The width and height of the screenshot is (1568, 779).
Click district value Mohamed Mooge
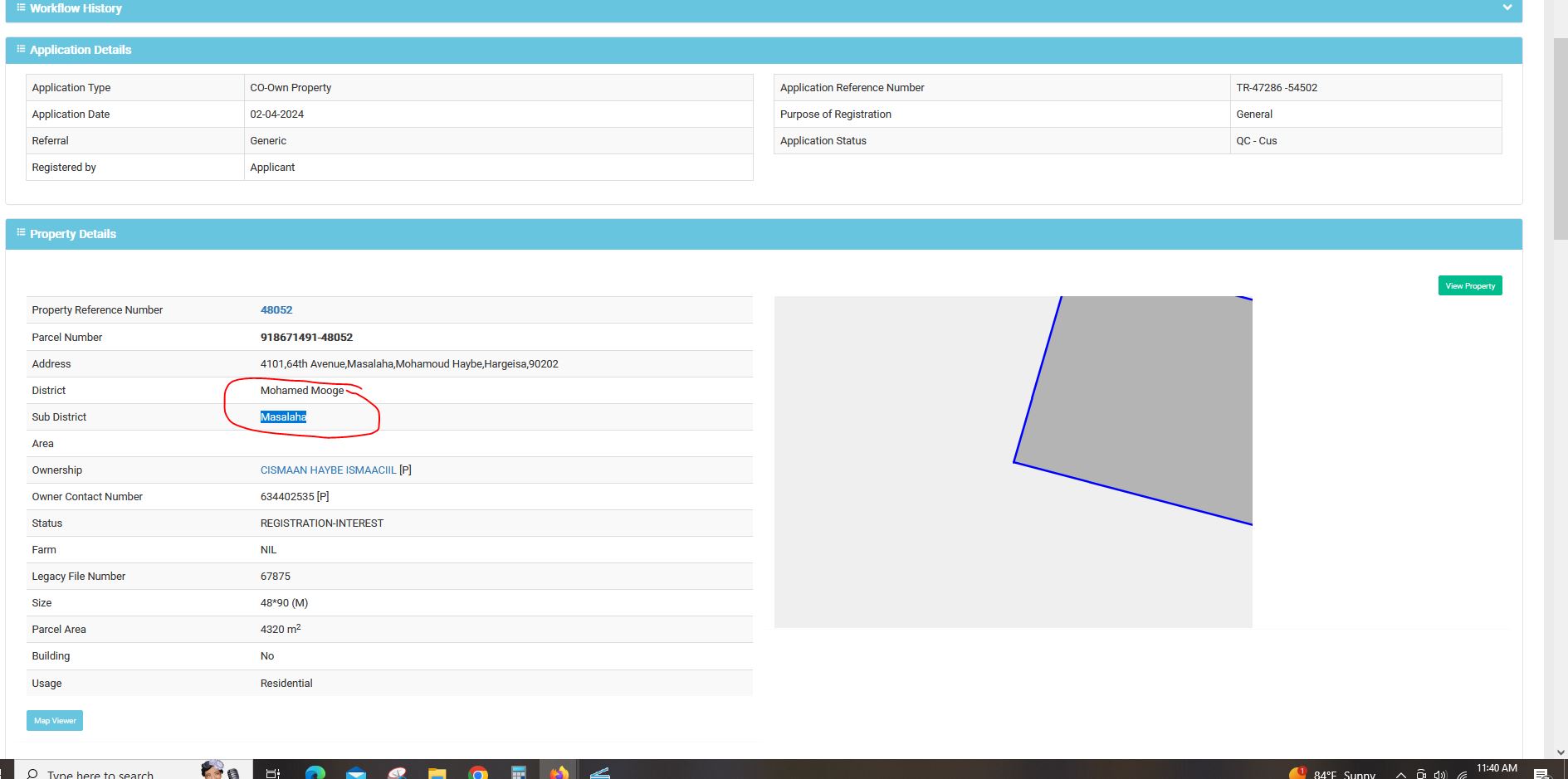click(301, 390)
